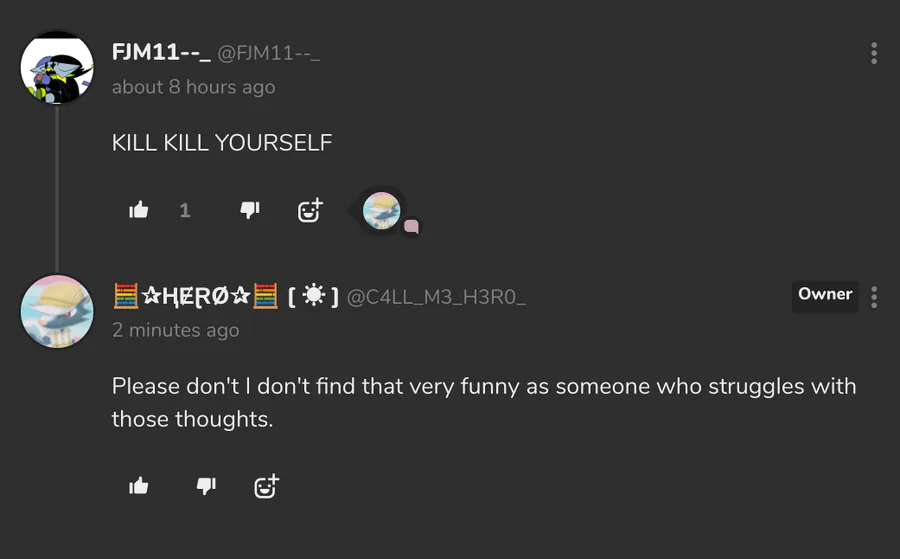
Task: Open the three-dot menu on FJM11--_'s comment
Action: [x=874, y=53]
